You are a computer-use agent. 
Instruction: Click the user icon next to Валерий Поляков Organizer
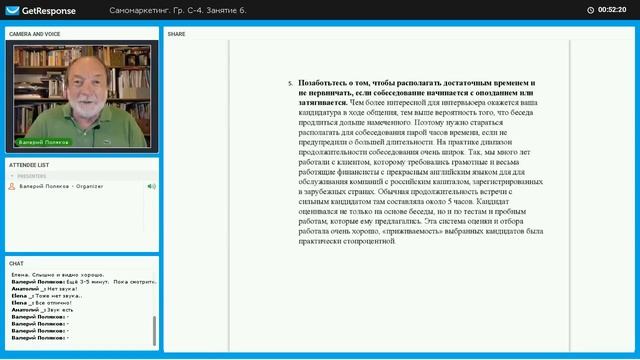pyautogui.click(x=12, y=186)
